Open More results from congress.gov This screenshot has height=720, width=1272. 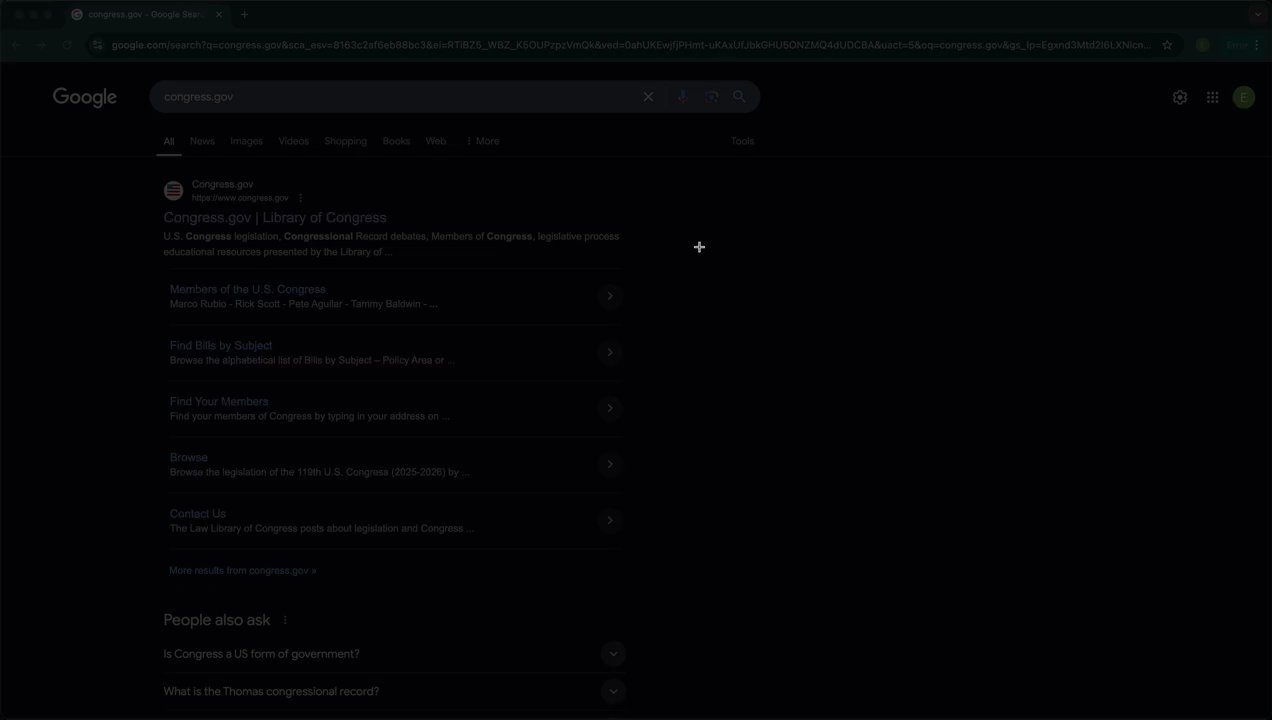point(243,571)
